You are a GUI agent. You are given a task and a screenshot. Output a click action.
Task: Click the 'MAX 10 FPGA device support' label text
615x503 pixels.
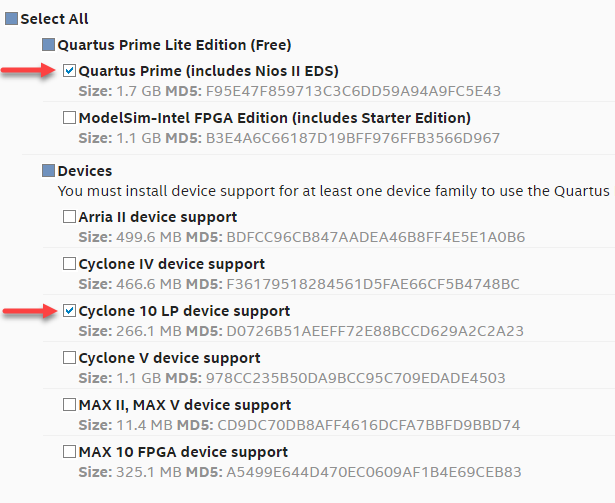(183, 453)
